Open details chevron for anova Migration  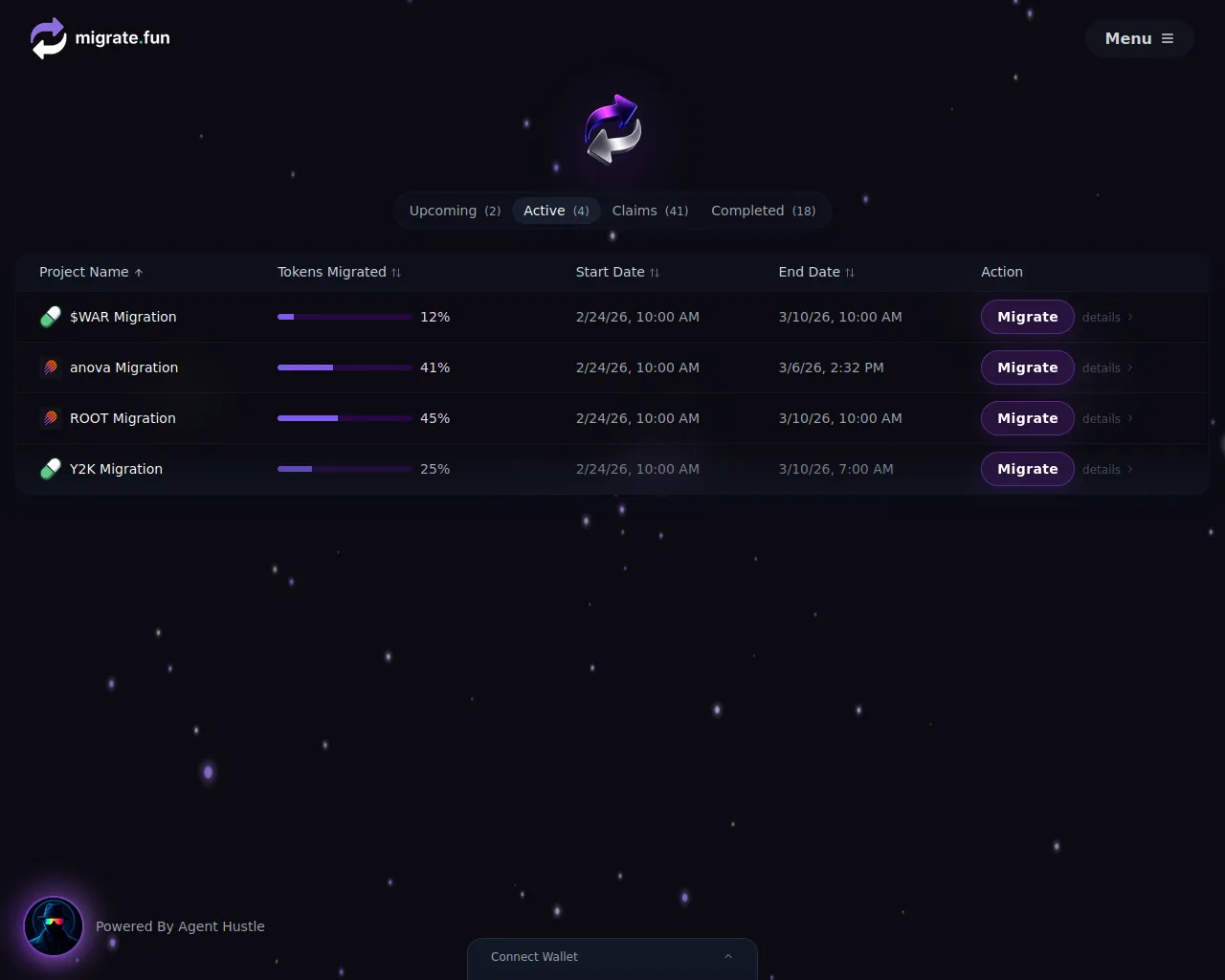click(1130, 367)
